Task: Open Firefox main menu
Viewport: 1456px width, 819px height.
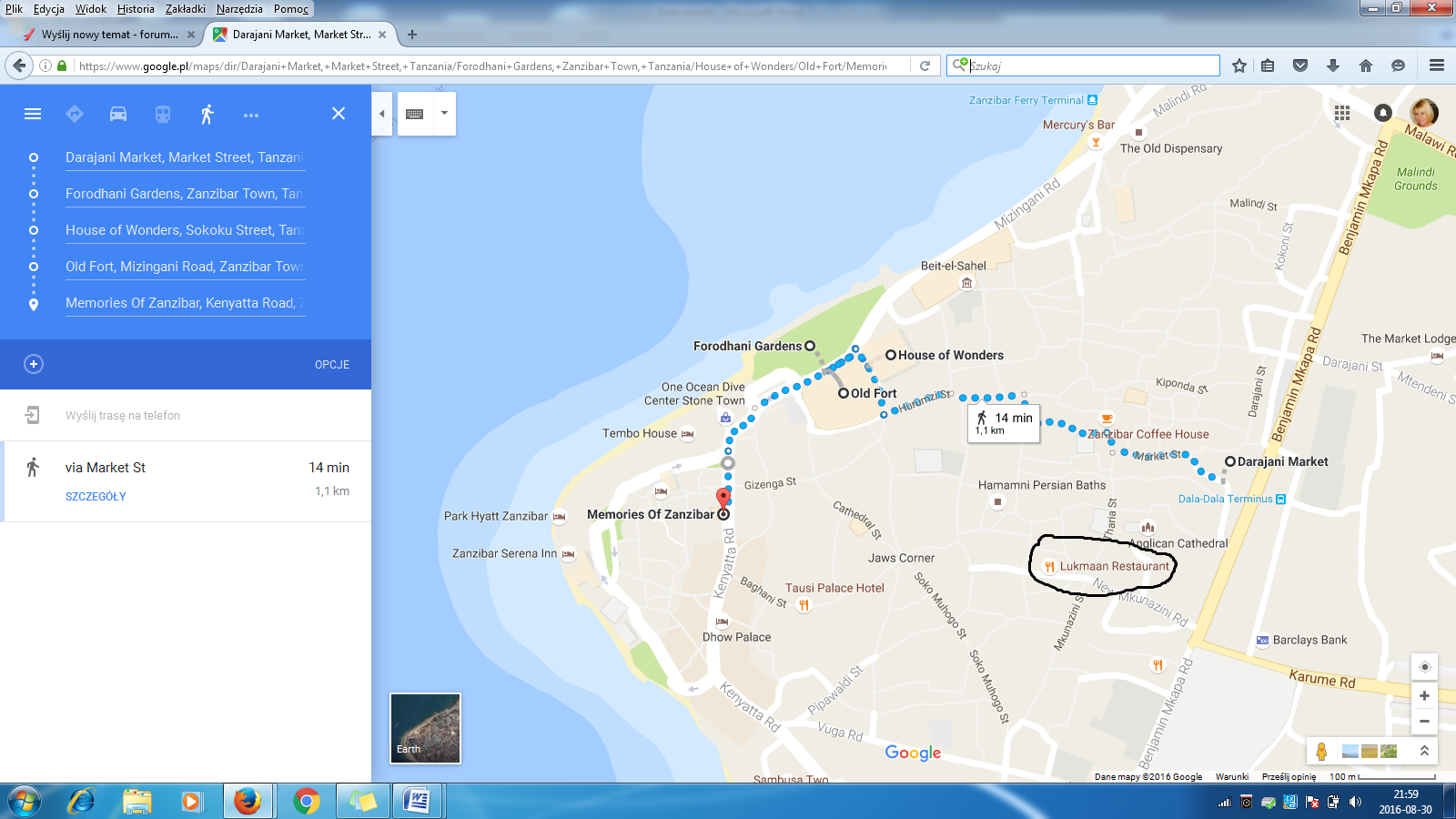Action: point(1437,66)
